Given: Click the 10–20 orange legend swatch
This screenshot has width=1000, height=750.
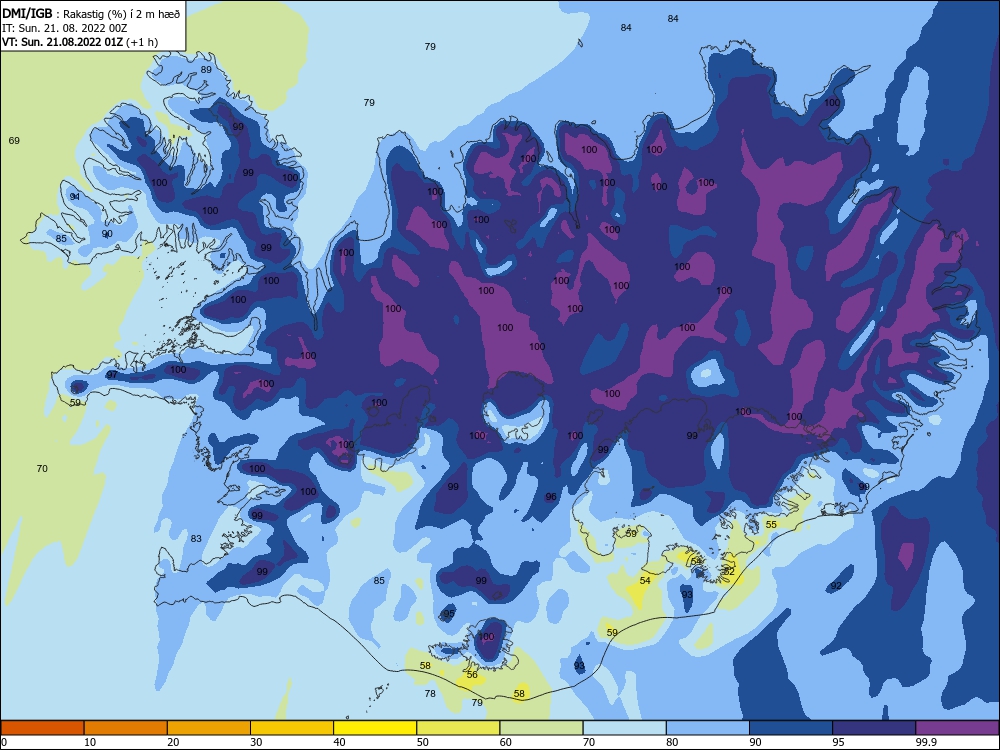Looking at the screenshot, I should tap(126, 728).
